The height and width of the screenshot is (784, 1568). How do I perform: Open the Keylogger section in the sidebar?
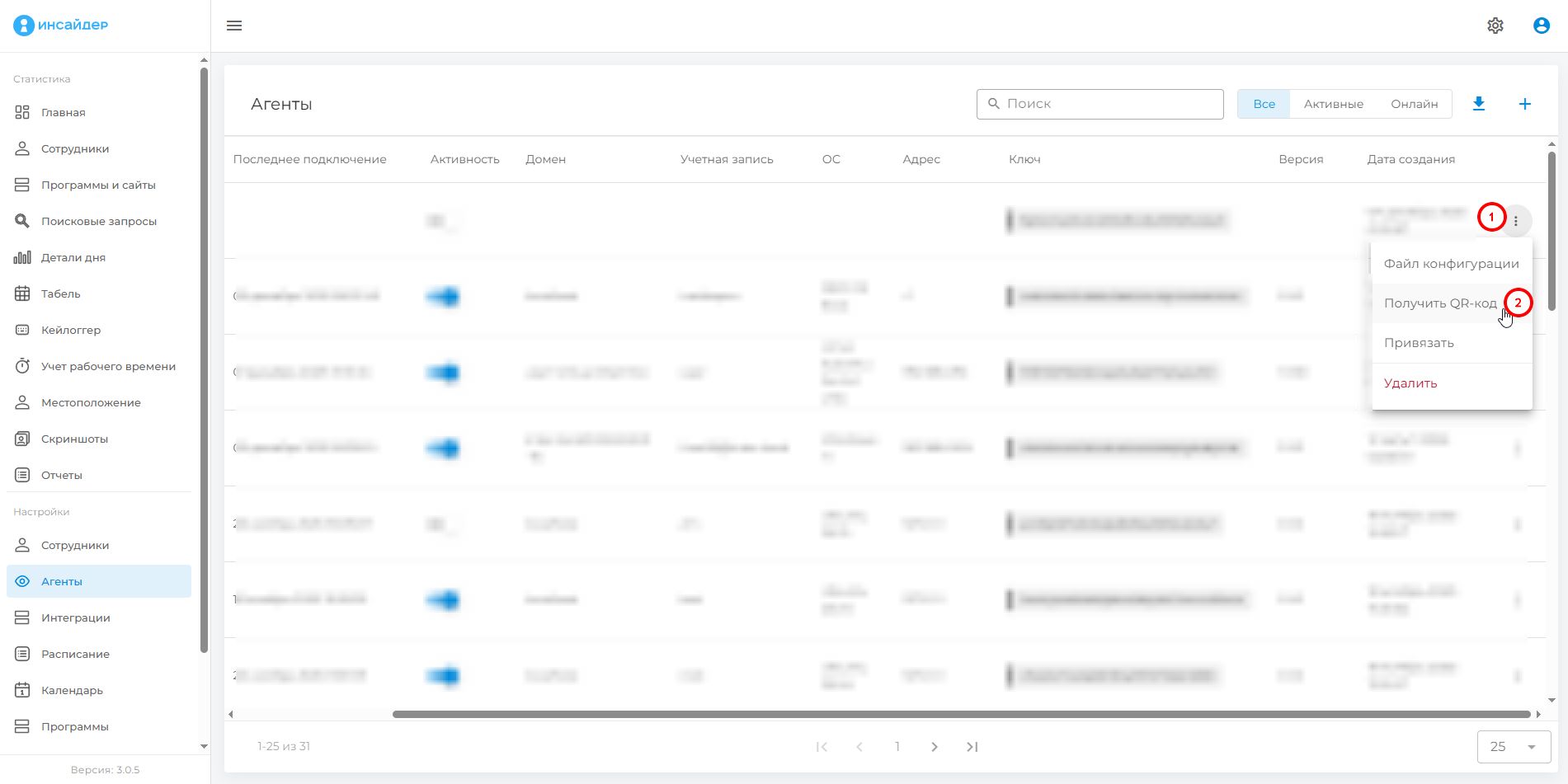[x=71, y=330]
